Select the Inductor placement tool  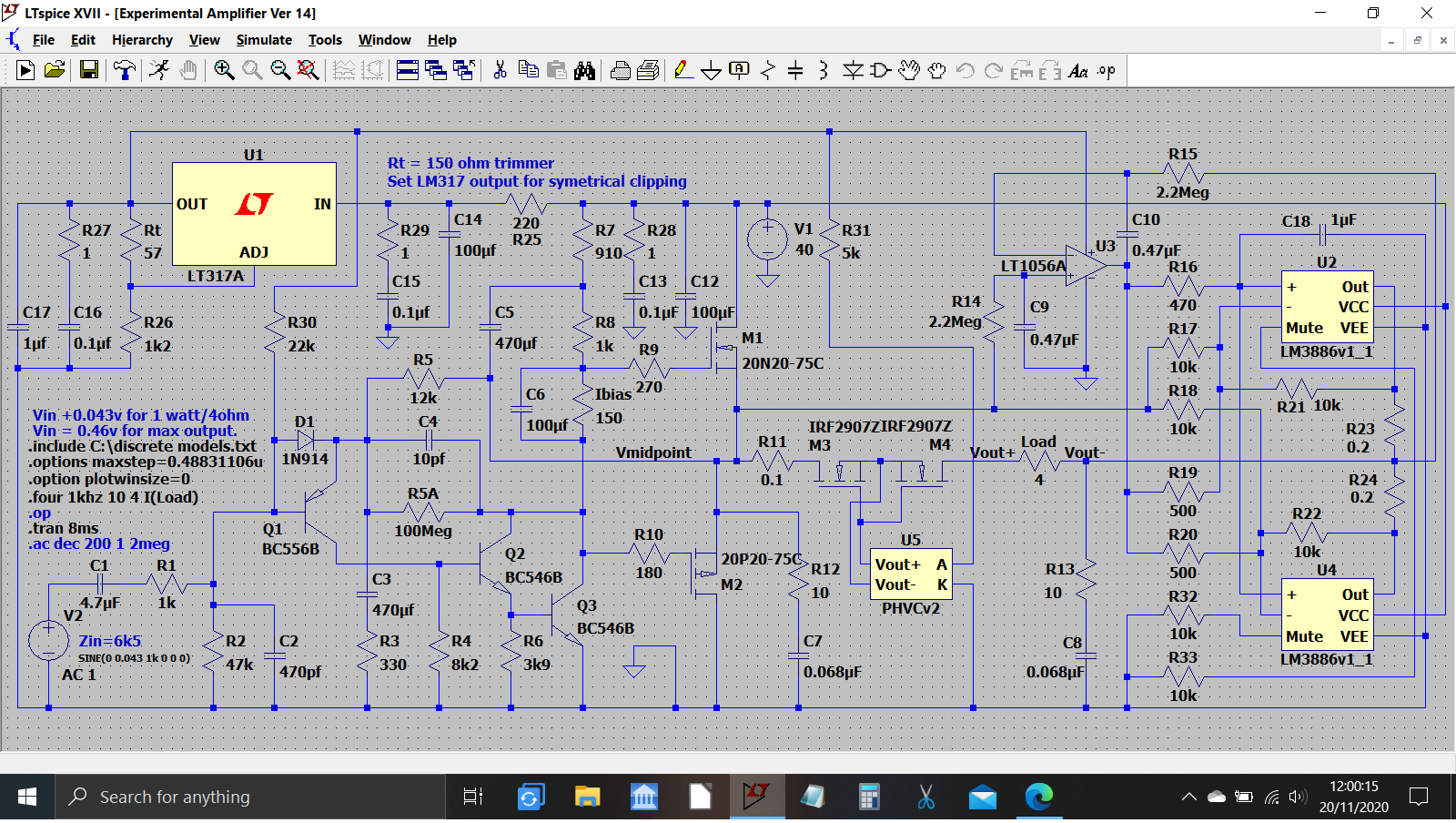824,70
